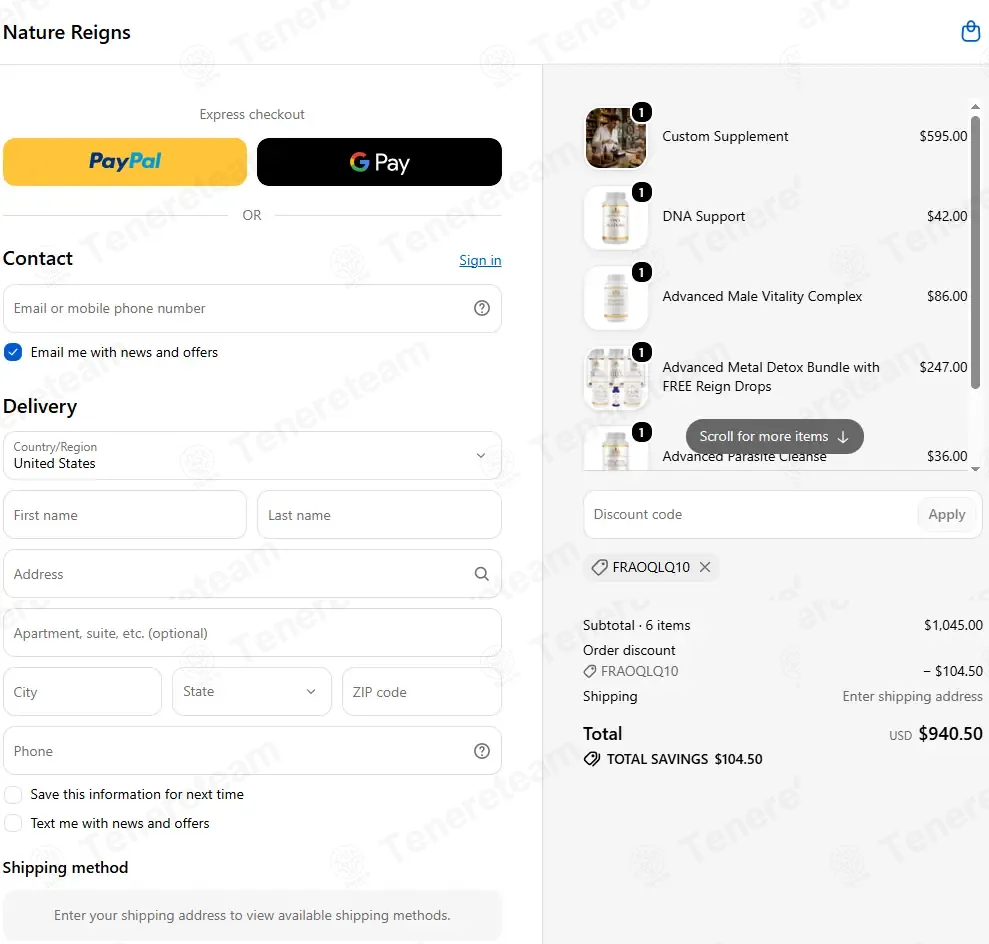Open the shopping bag cart icon
Screen dimensions: 989x944
pyautogui.click(x=970, y=31)
